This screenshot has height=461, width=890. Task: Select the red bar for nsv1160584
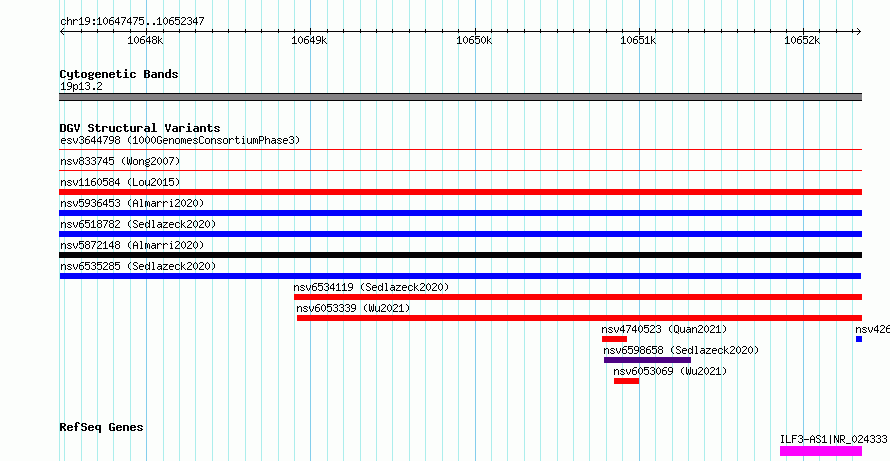click(461, 192)
